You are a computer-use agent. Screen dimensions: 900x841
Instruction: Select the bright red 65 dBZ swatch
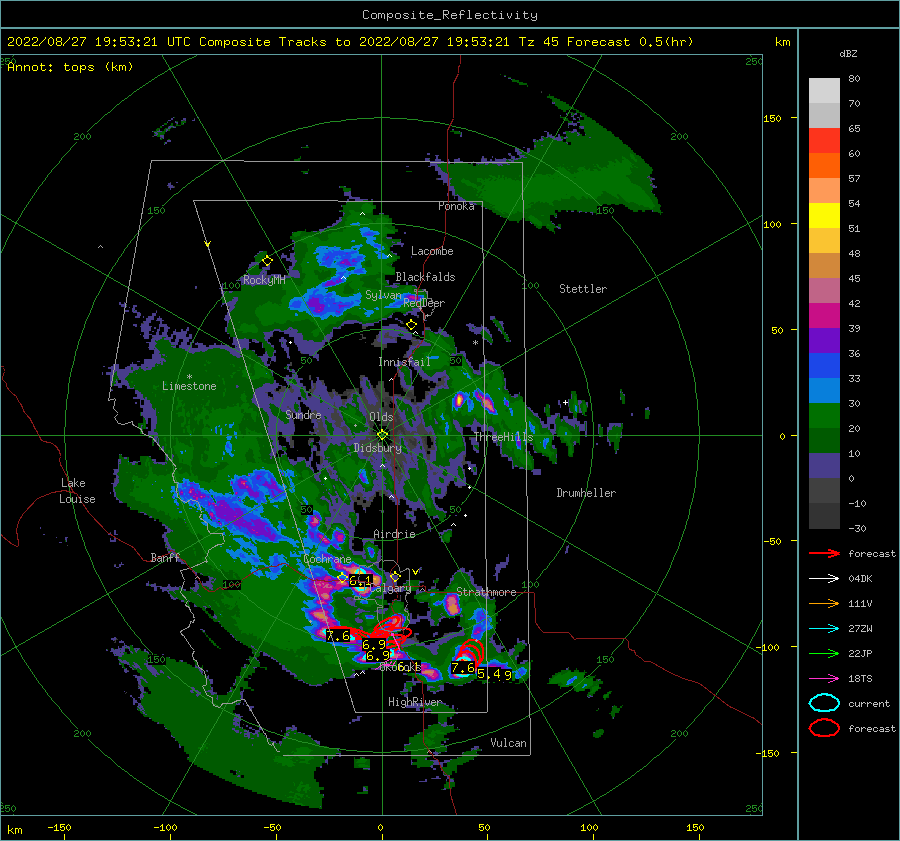click(x=824, y=141)
